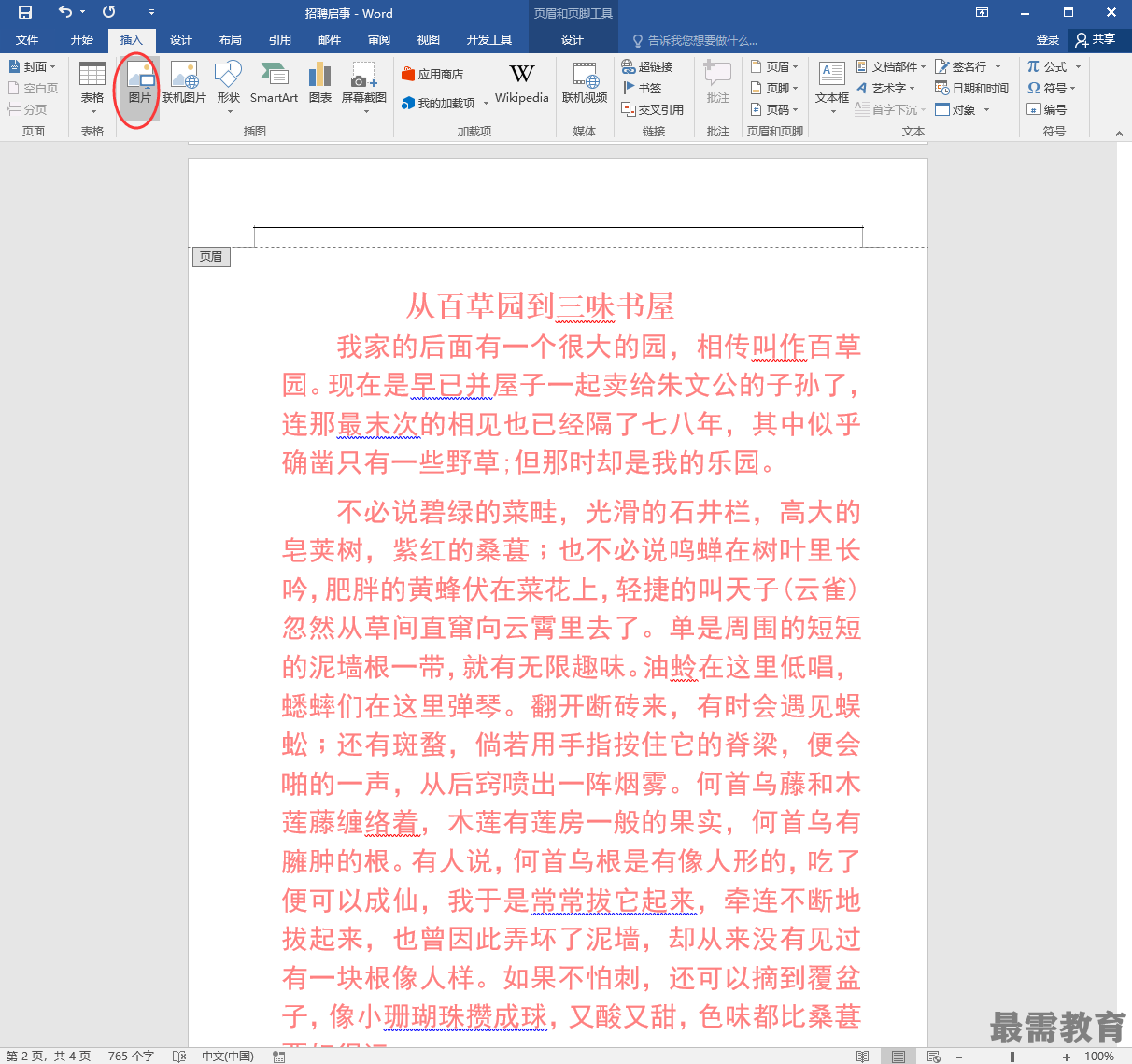
Task: Open the Page Number (页码) dropdown
Action: [x=774, y=109]
